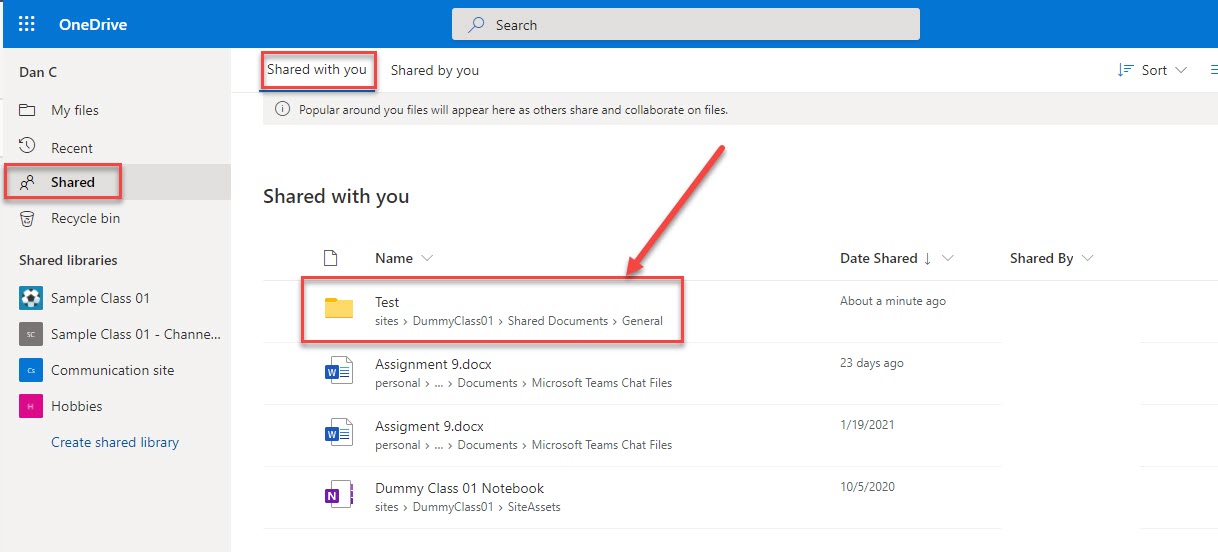Switch to the Shared with you tab
The image size is (1218, 552).
tap(317, 70)
